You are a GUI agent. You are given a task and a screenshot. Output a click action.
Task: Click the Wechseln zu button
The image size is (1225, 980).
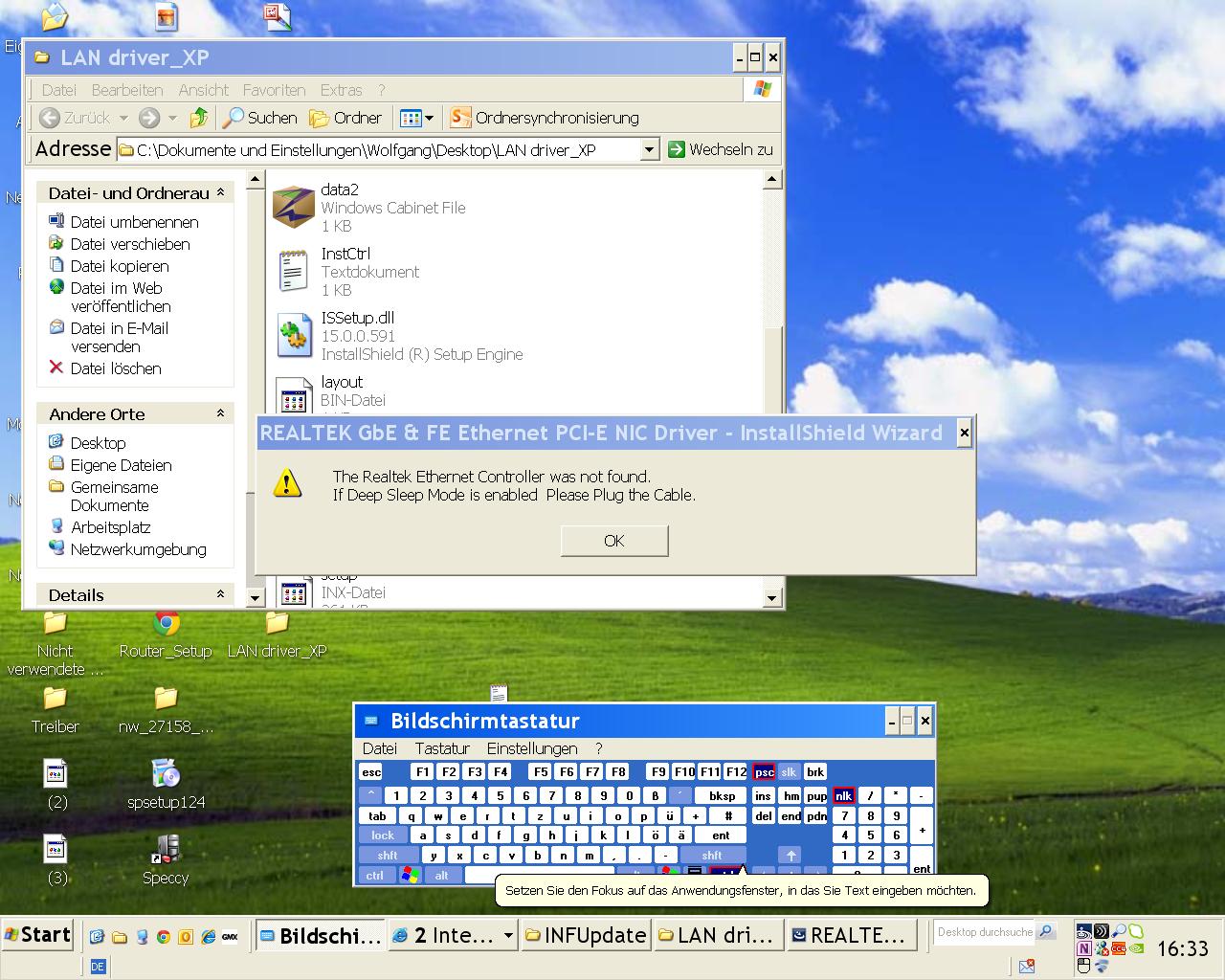coord(720,149)
